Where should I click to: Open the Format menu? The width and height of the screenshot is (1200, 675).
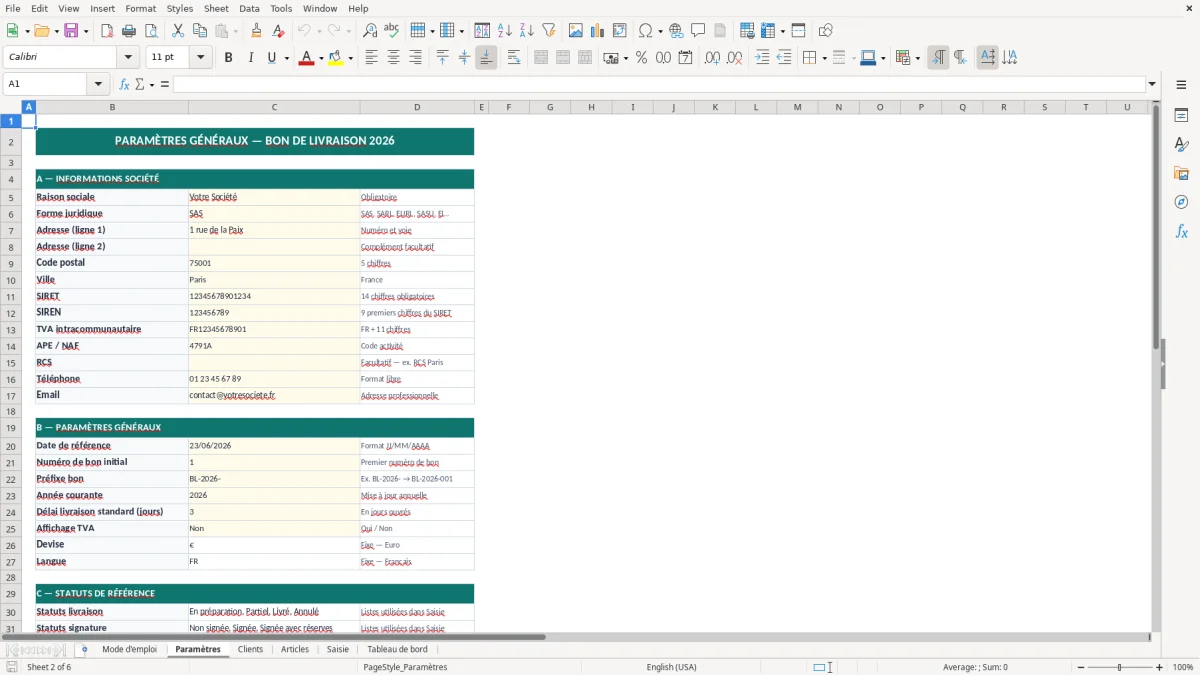click(141, 8)
